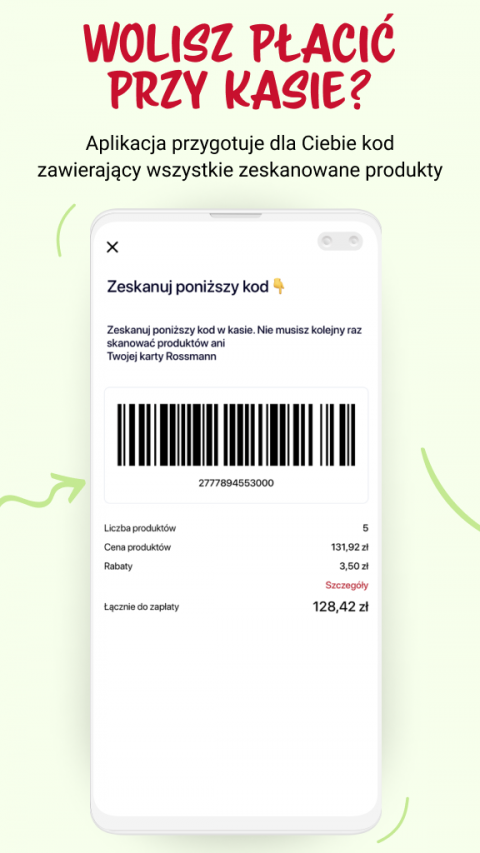Tap the discount amount 3,50 zł

[354, 566]
